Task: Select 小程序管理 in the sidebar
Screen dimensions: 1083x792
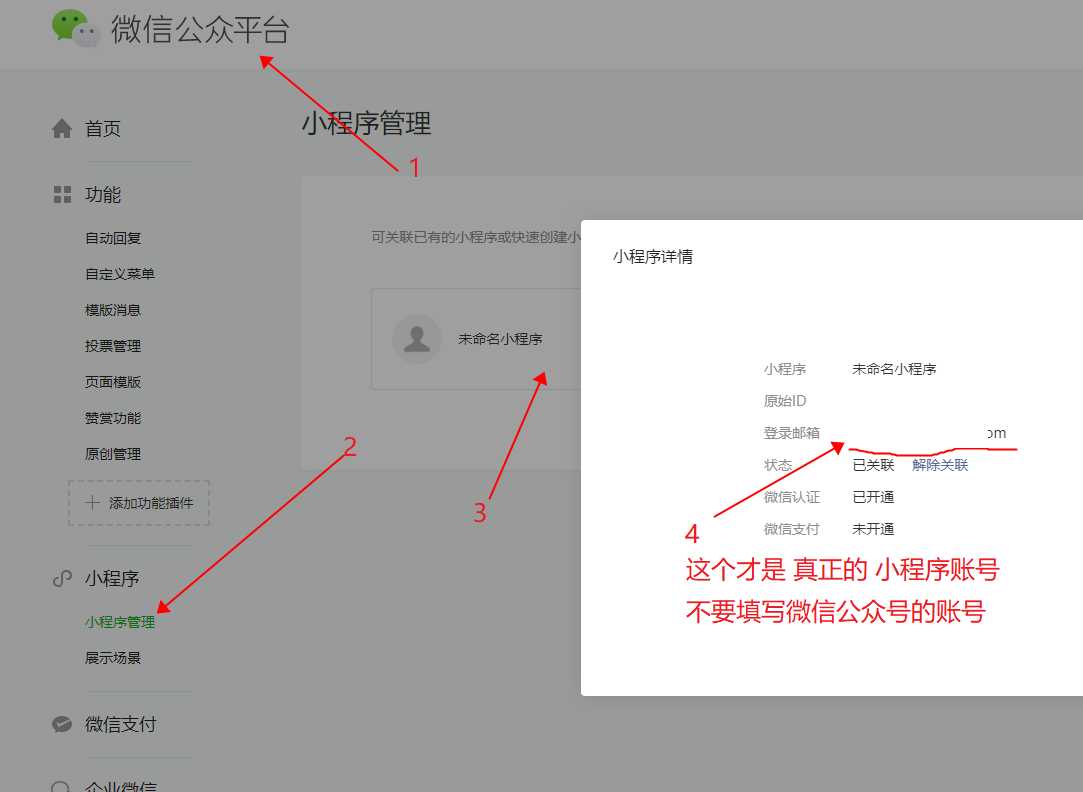Action: click(120, 622)
